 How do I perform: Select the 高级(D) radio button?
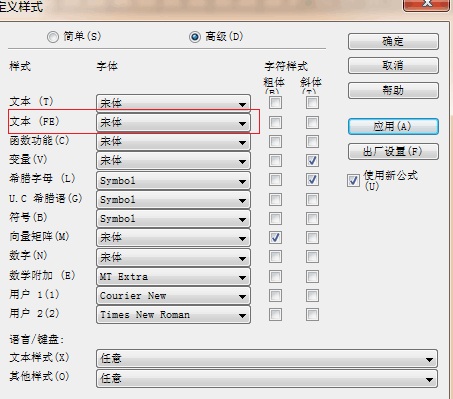click(x=195, y=37)
